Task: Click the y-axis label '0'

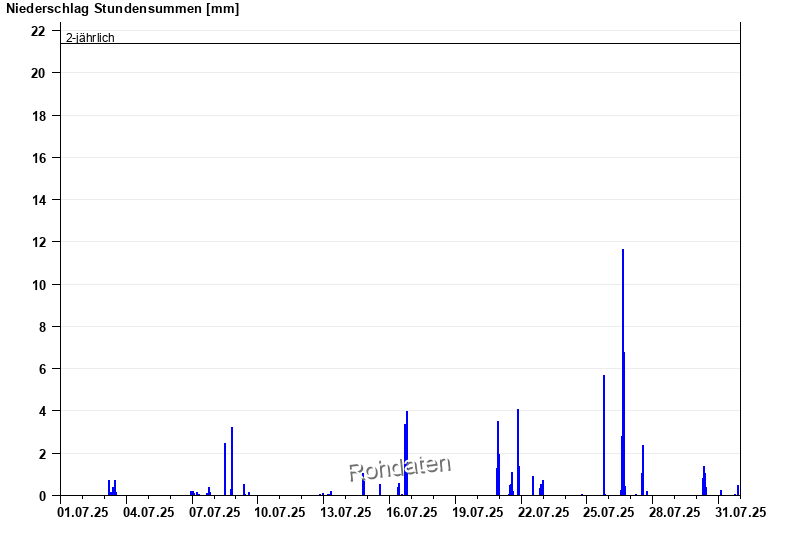Action: [x=42, y=496]
